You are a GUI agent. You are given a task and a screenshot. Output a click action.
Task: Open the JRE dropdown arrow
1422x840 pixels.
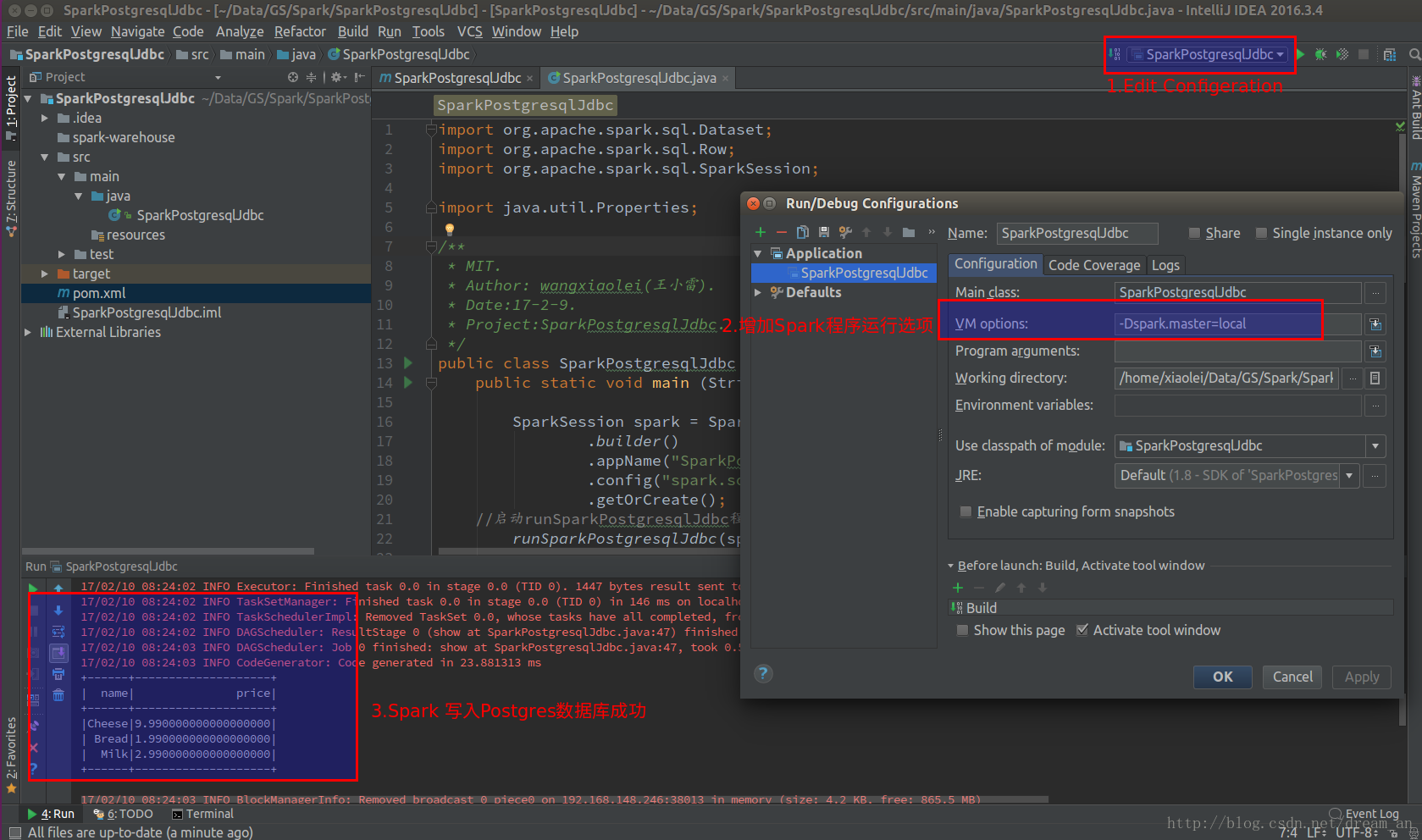pyautogui.click(x=1349, y=476)
